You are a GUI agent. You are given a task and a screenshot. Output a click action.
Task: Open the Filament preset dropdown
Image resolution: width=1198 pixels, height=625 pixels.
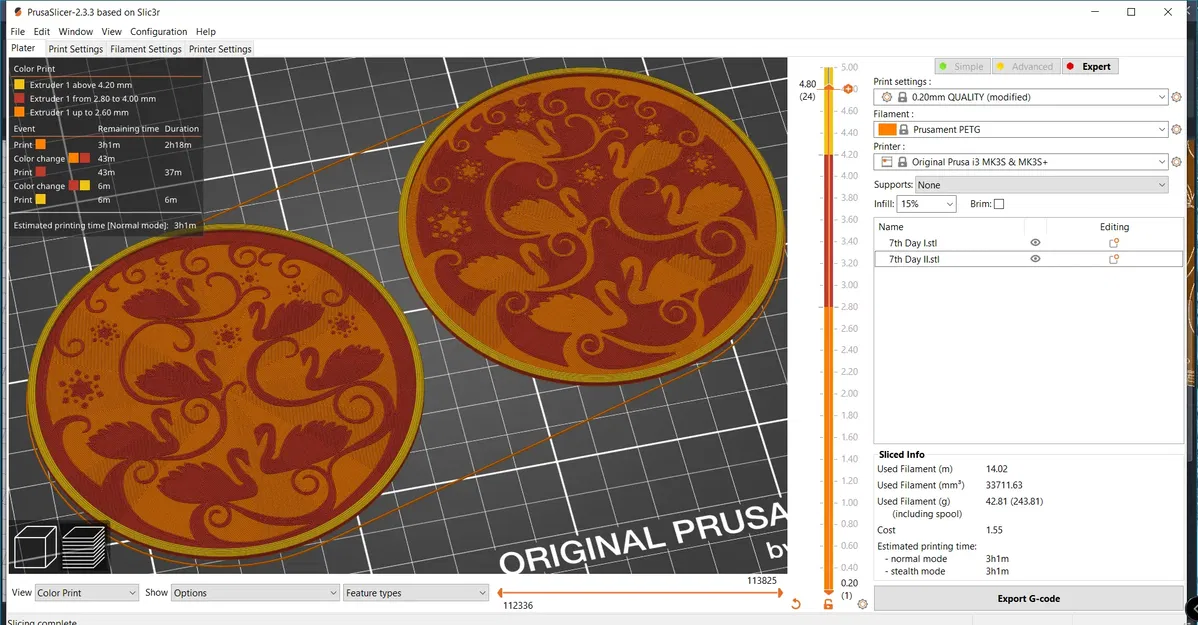click(x=1021, y=129)
